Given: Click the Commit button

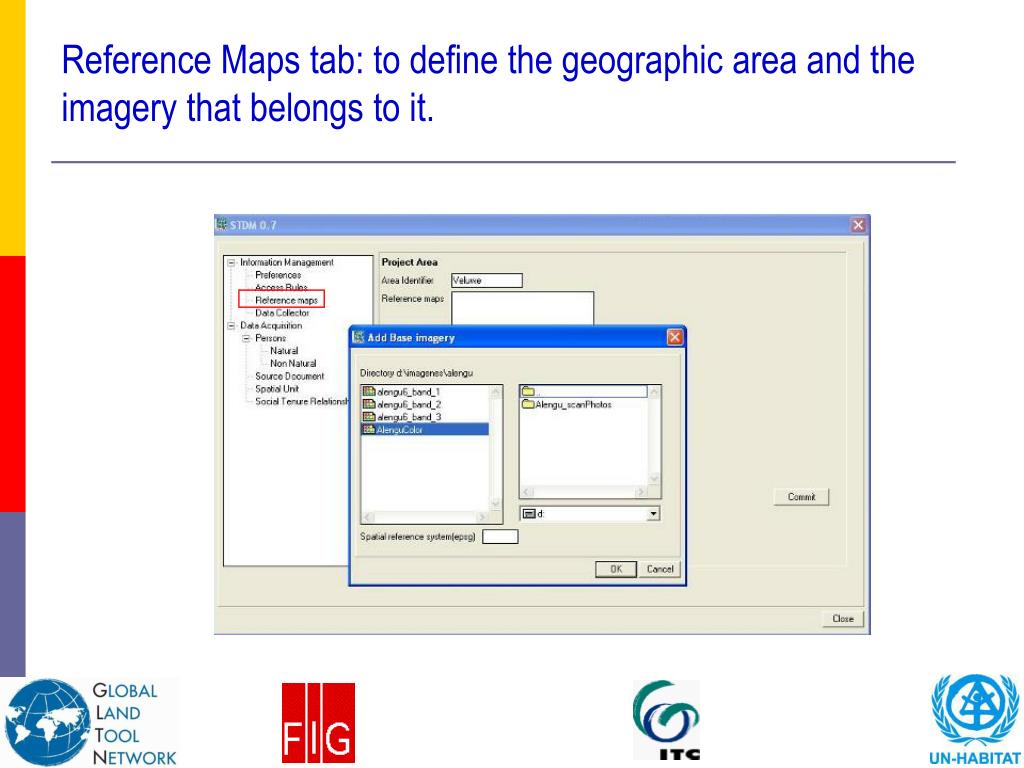Looking at the screenshot, I should 801,497.
